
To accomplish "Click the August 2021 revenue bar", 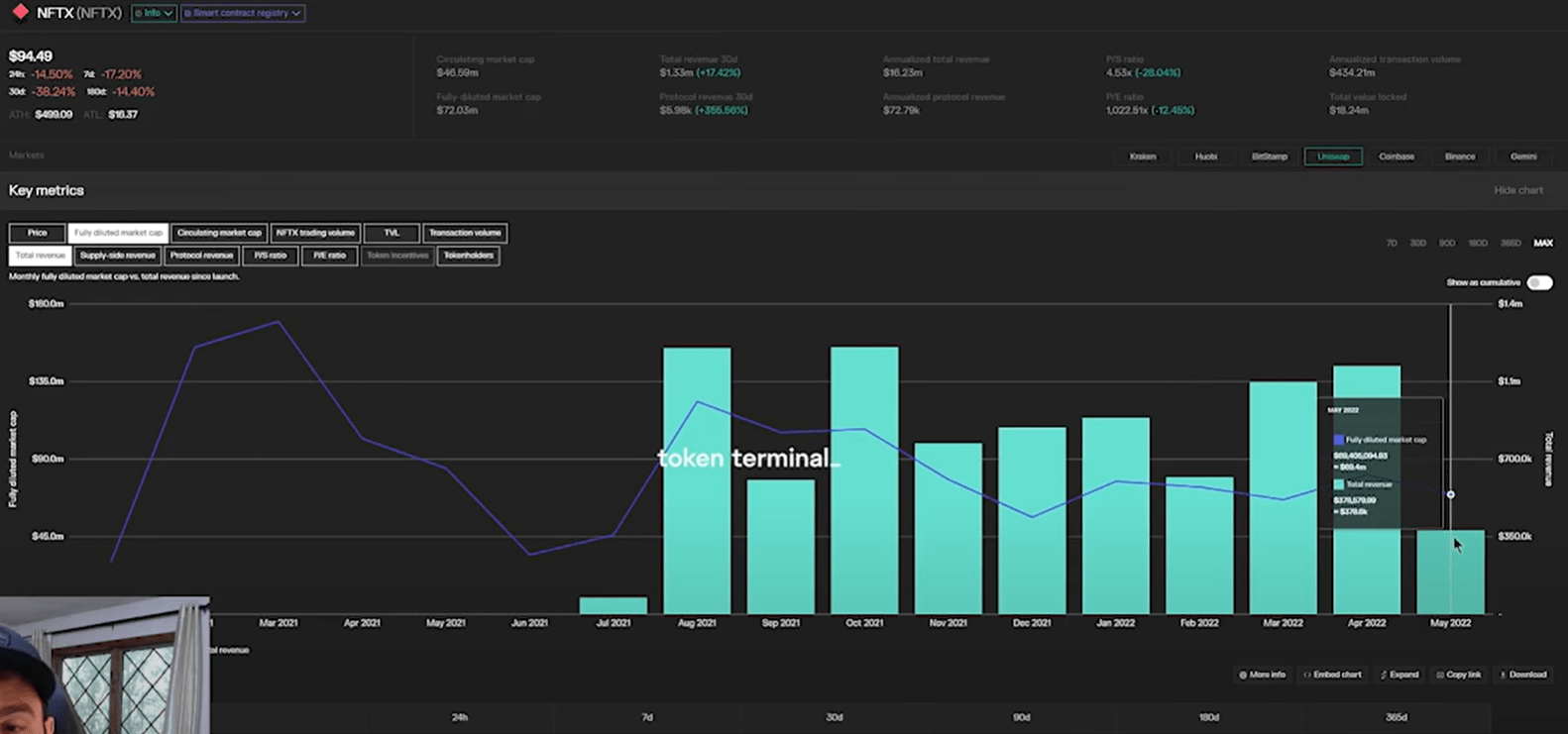I will coord(697,480).
